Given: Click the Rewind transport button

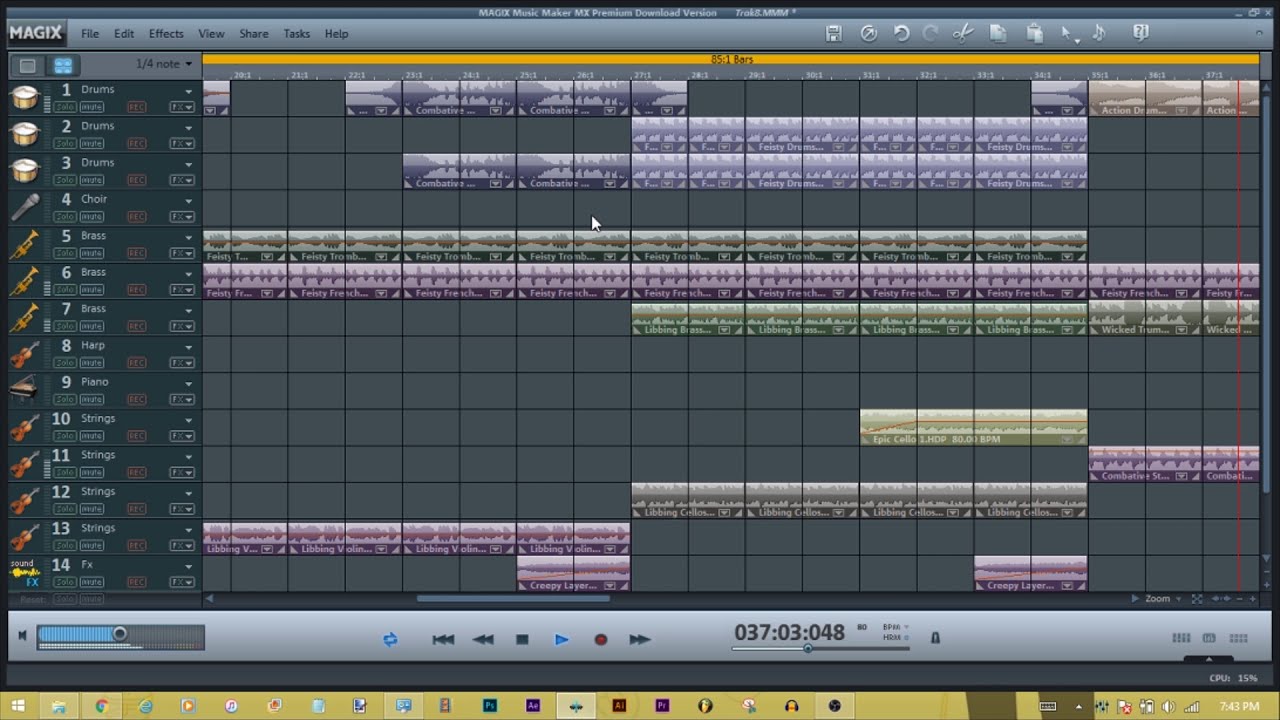Looking at the screenshot, I should [483, 639].
